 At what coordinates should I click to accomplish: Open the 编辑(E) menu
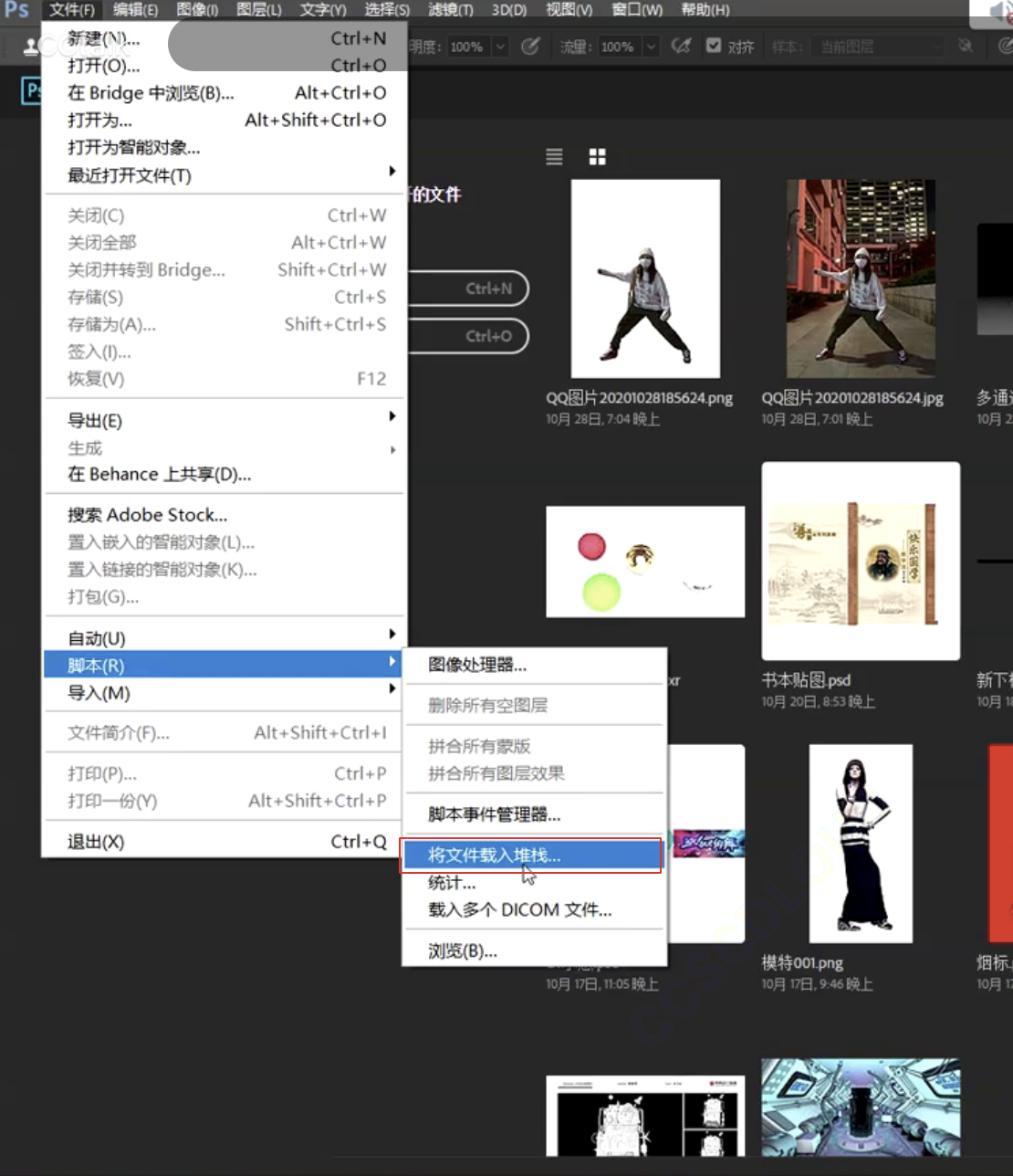(135, 10)
